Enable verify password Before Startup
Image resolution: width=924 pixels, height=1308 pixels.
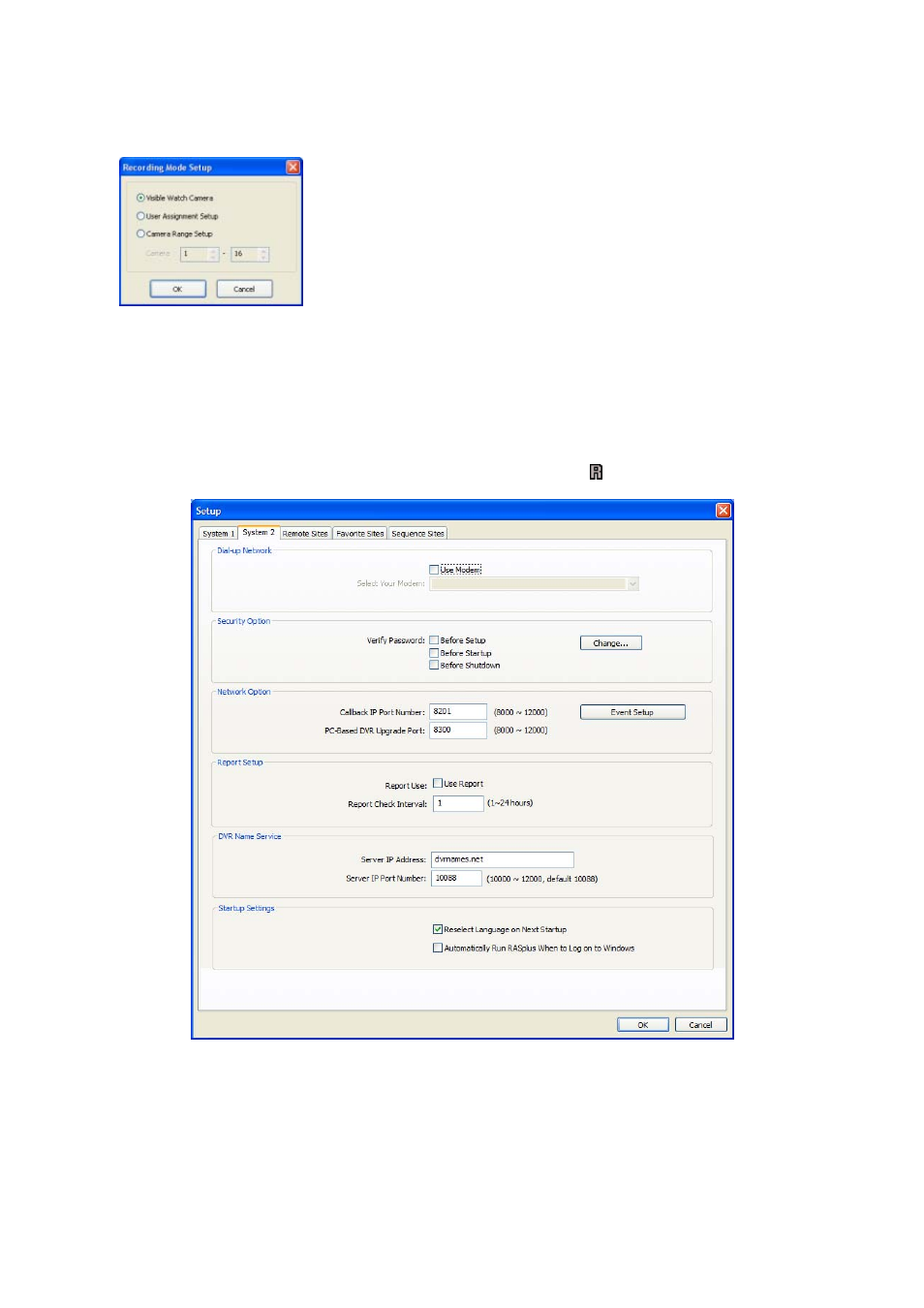(434, 653)
